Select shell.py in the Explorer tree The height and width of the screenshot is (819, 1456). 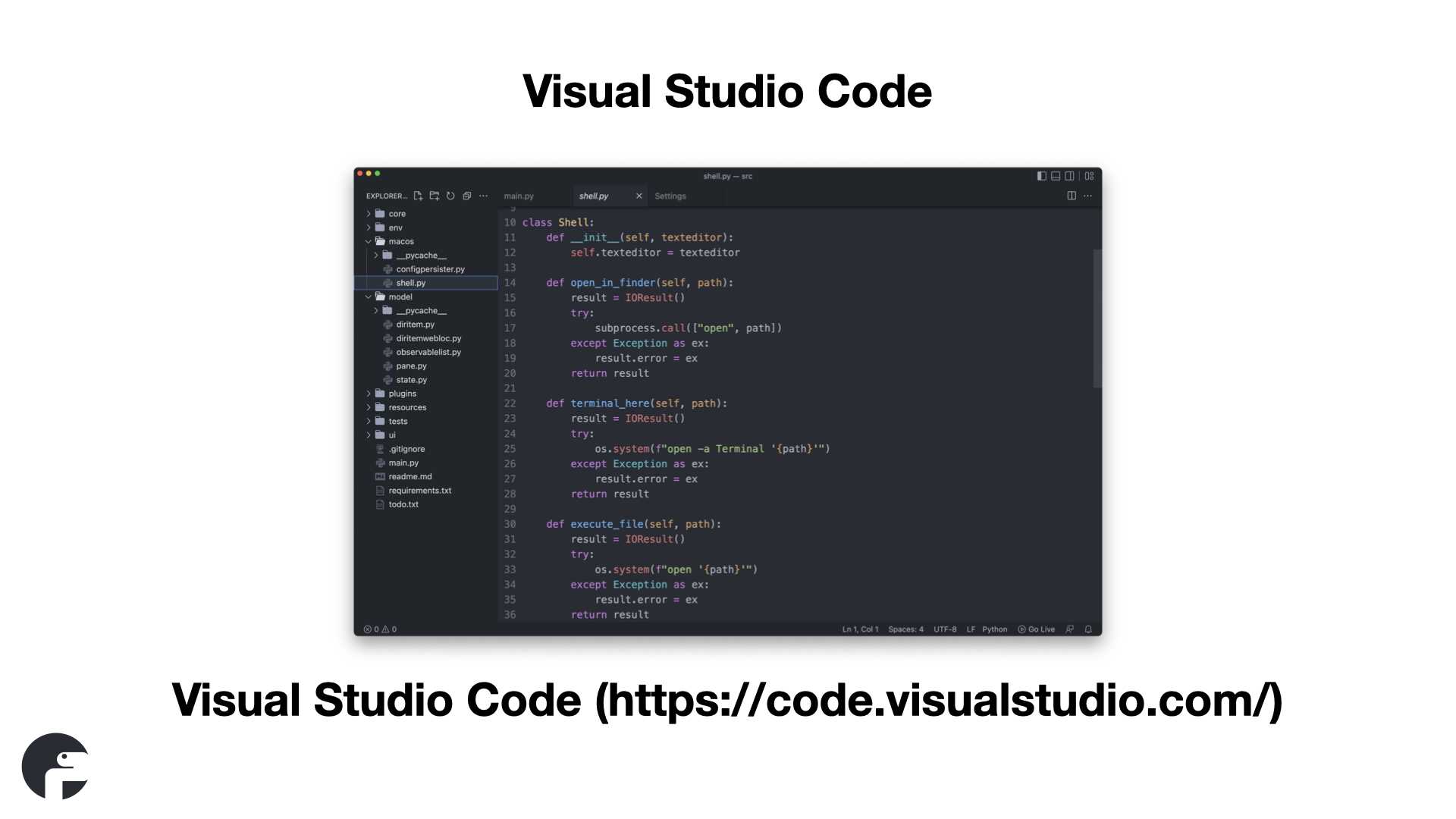(425, 283)
